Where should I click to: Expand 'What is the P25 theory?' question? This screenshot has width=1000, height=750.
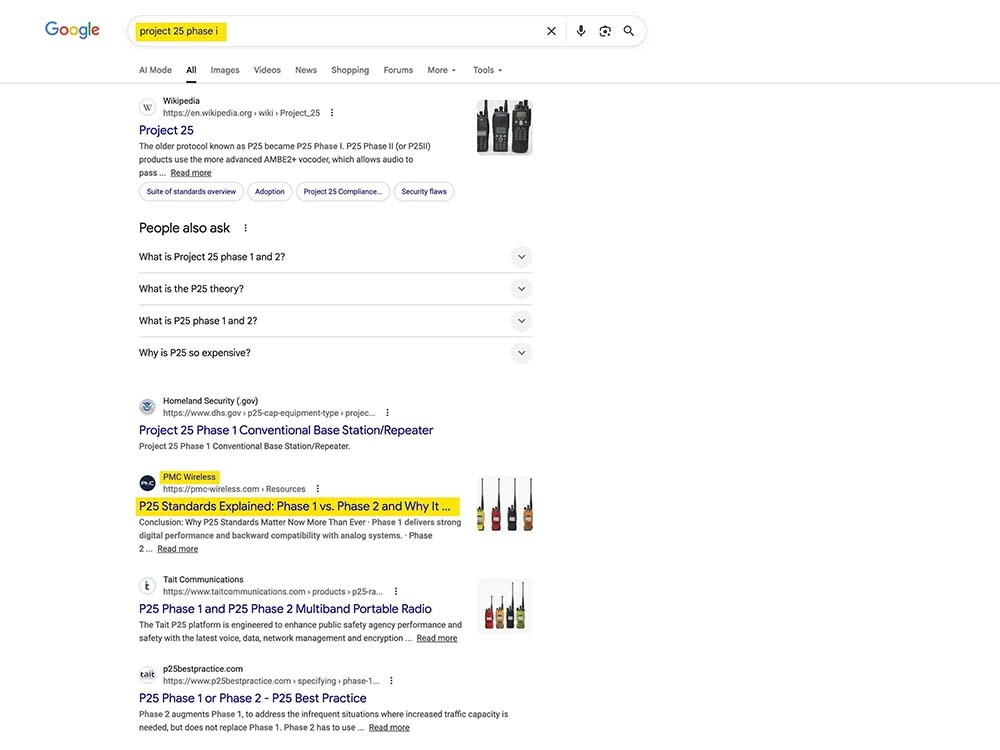pos(335,289)
